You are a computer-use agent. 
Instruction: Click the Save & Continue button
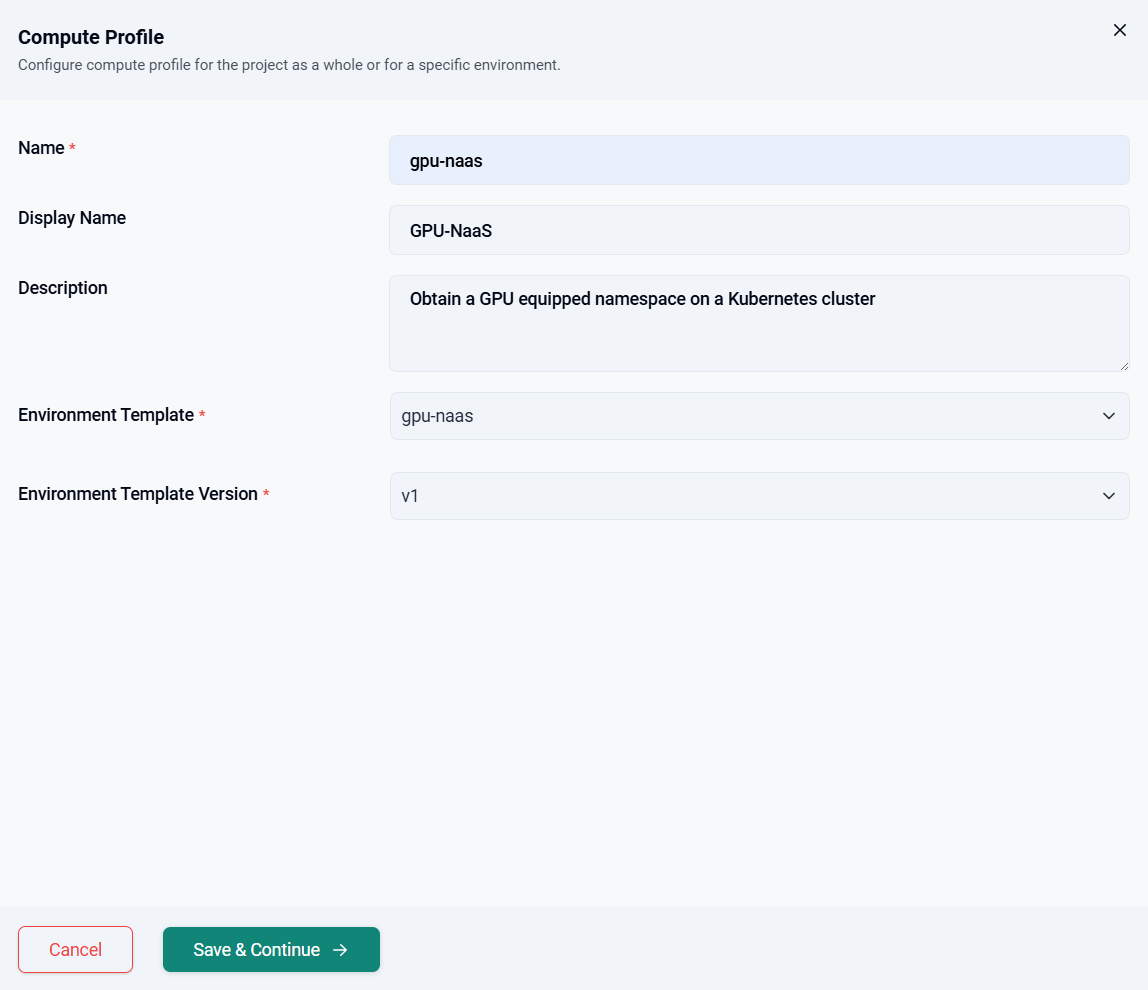[x=271, y=950]
